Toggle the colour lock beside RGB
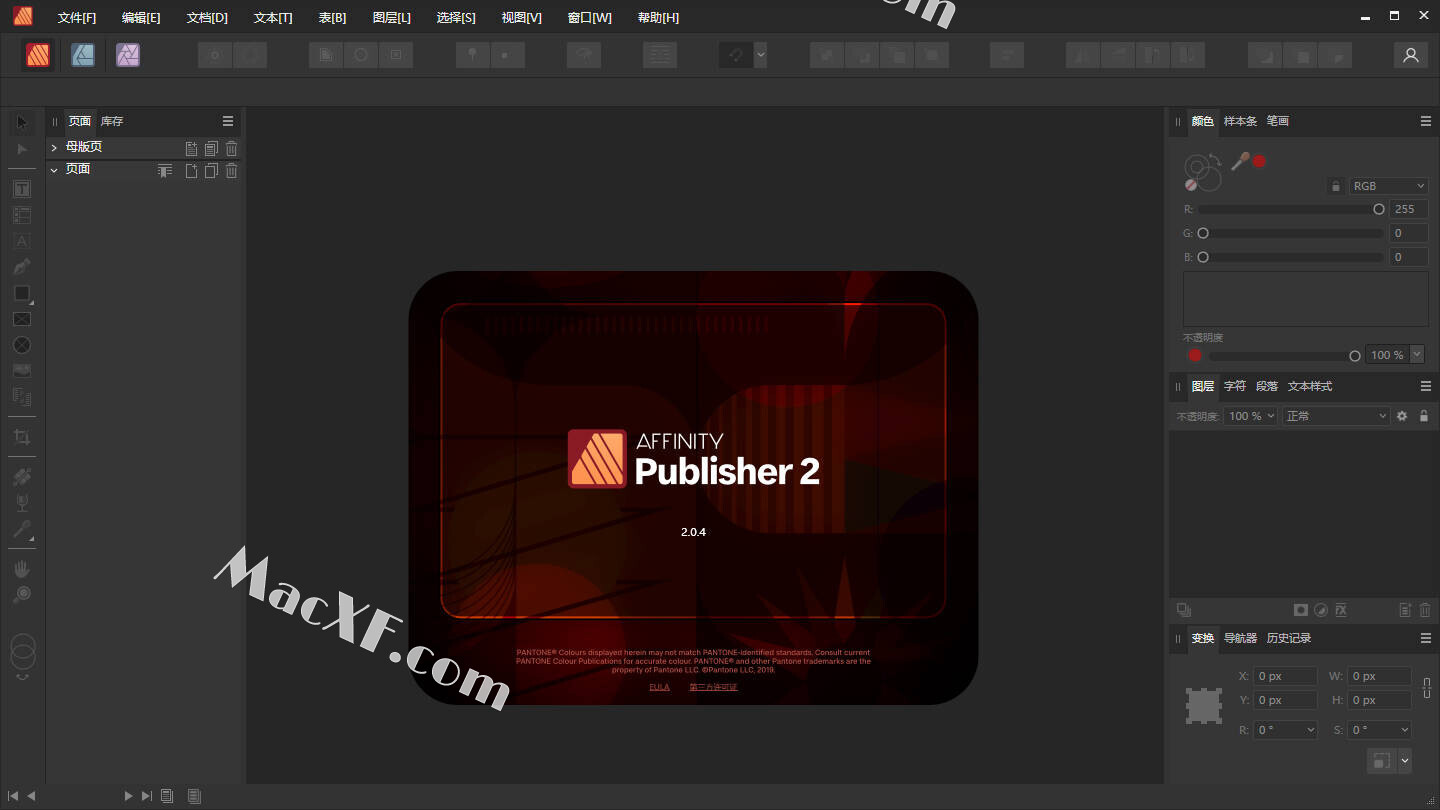Image resolution: width=1440 pixels, height=810 pixels. [x=1335, y=186]
